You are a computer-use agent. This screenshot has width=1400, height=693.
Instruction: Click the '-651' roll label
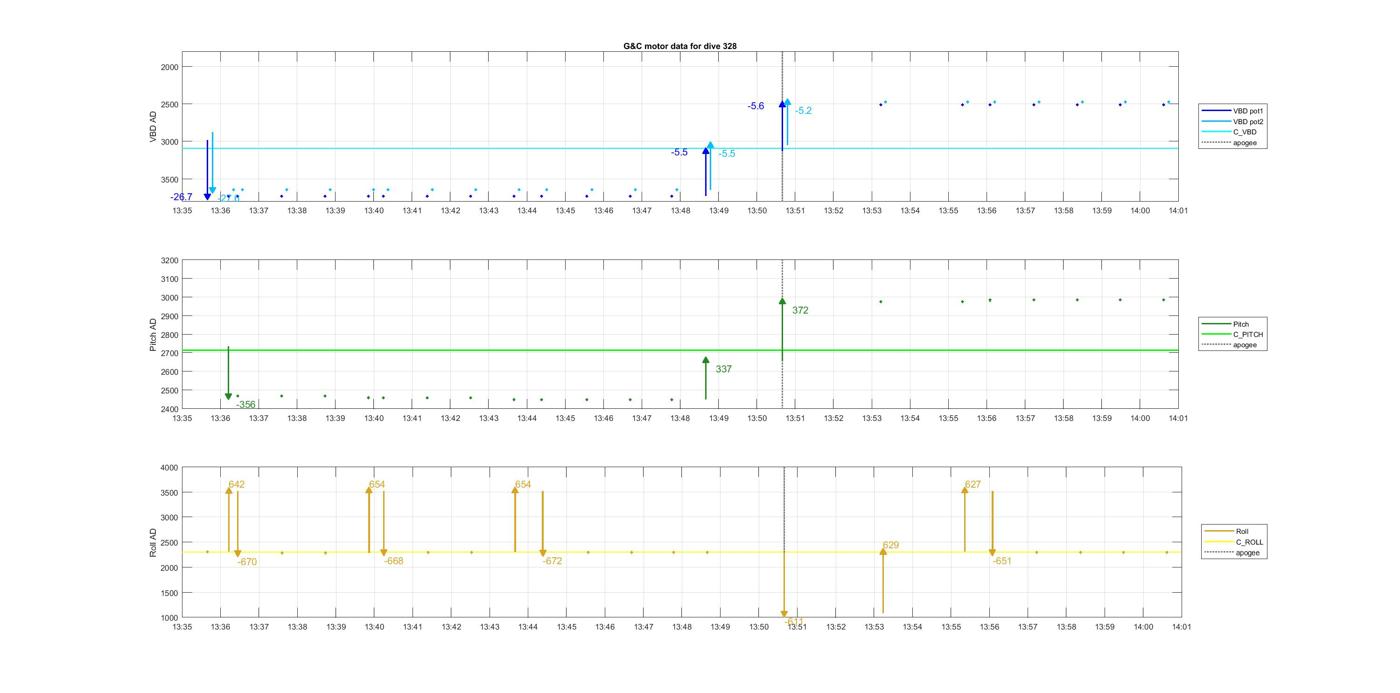coord(1002,561)
